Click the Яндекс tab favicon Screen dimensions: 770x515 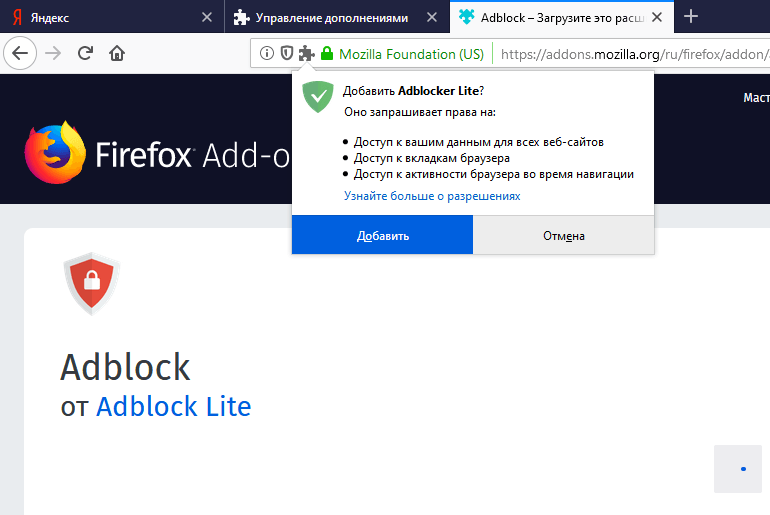click(17, 18)
